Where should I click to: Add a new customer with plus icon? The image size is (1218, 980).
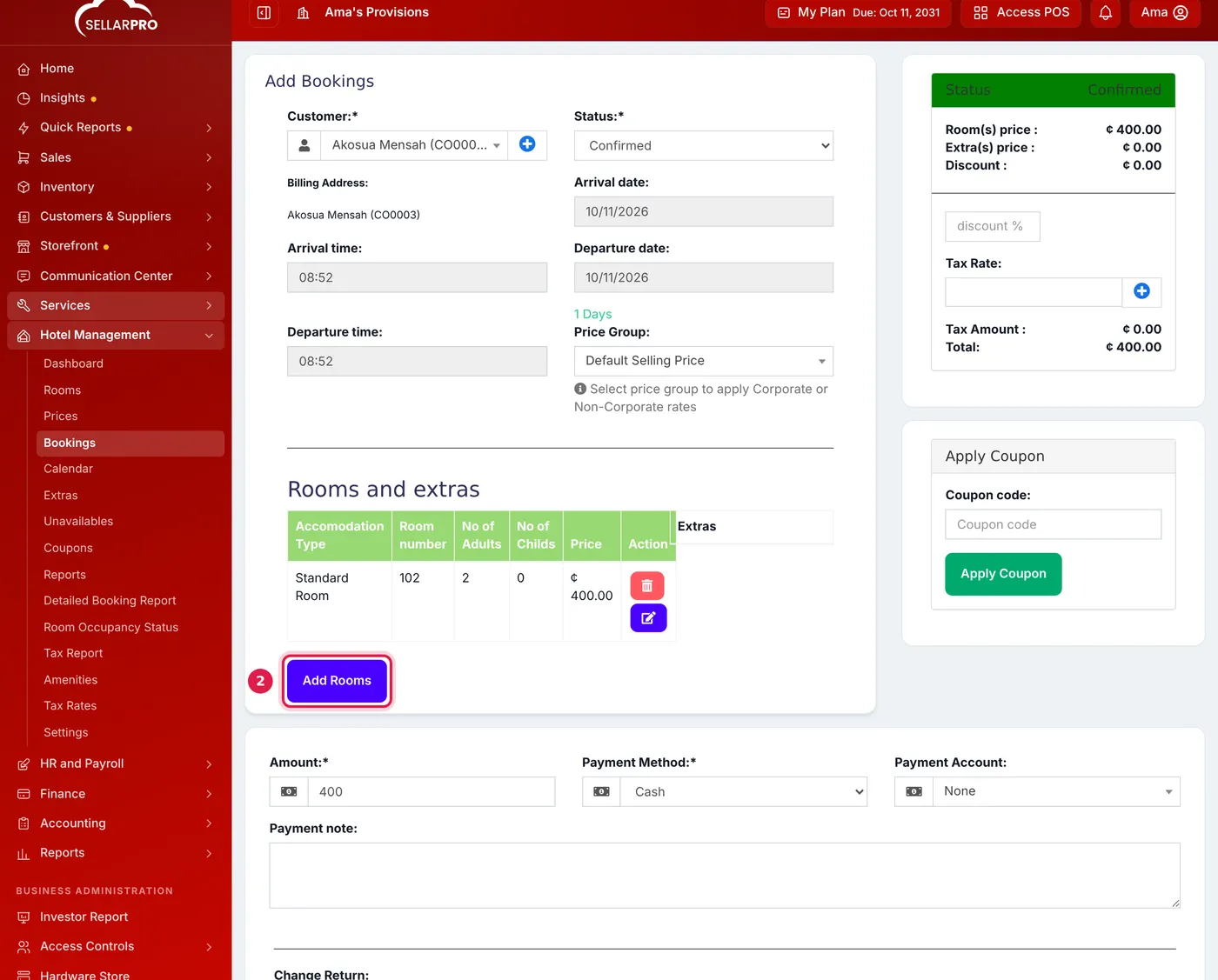(x=527, y=144)
